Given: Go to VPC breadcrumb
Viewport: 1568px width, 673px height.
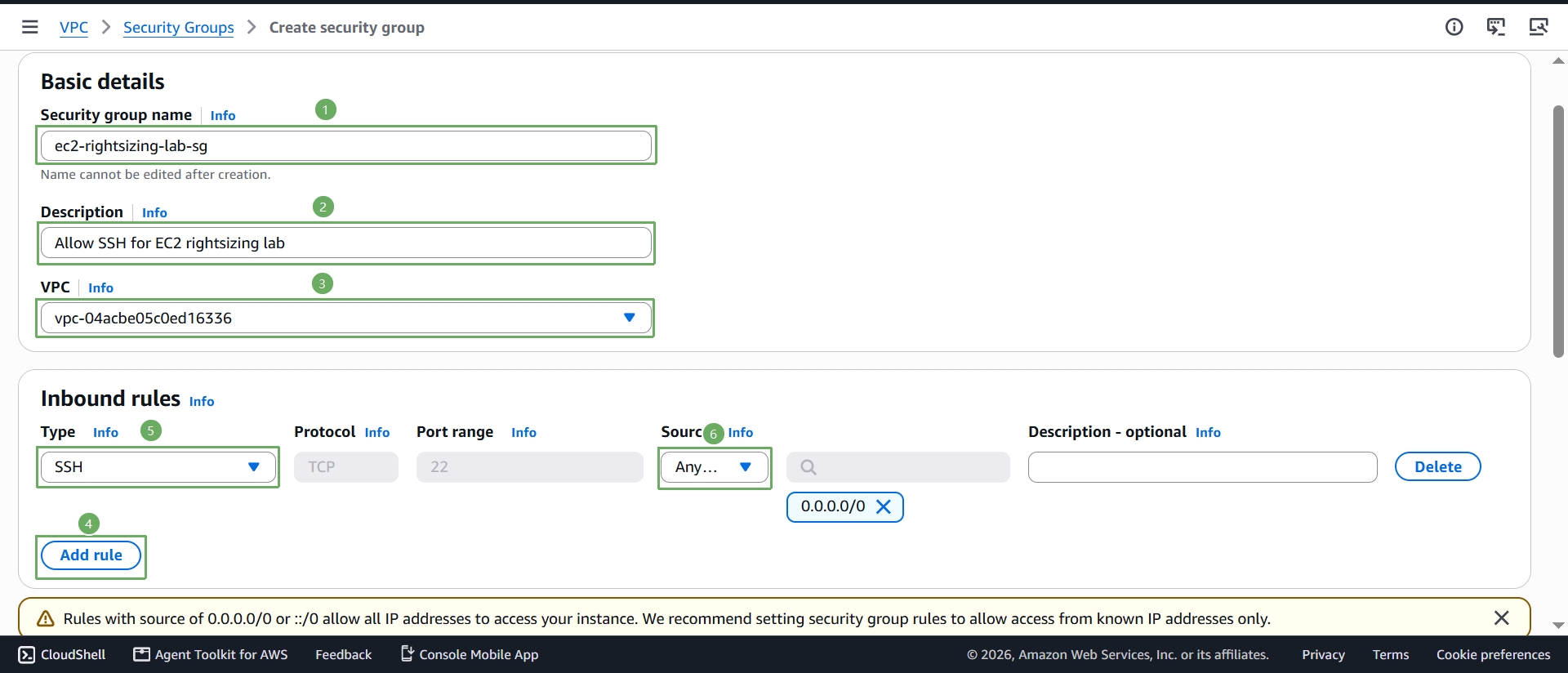Looking at the screenshot, I should coord(73,27).
